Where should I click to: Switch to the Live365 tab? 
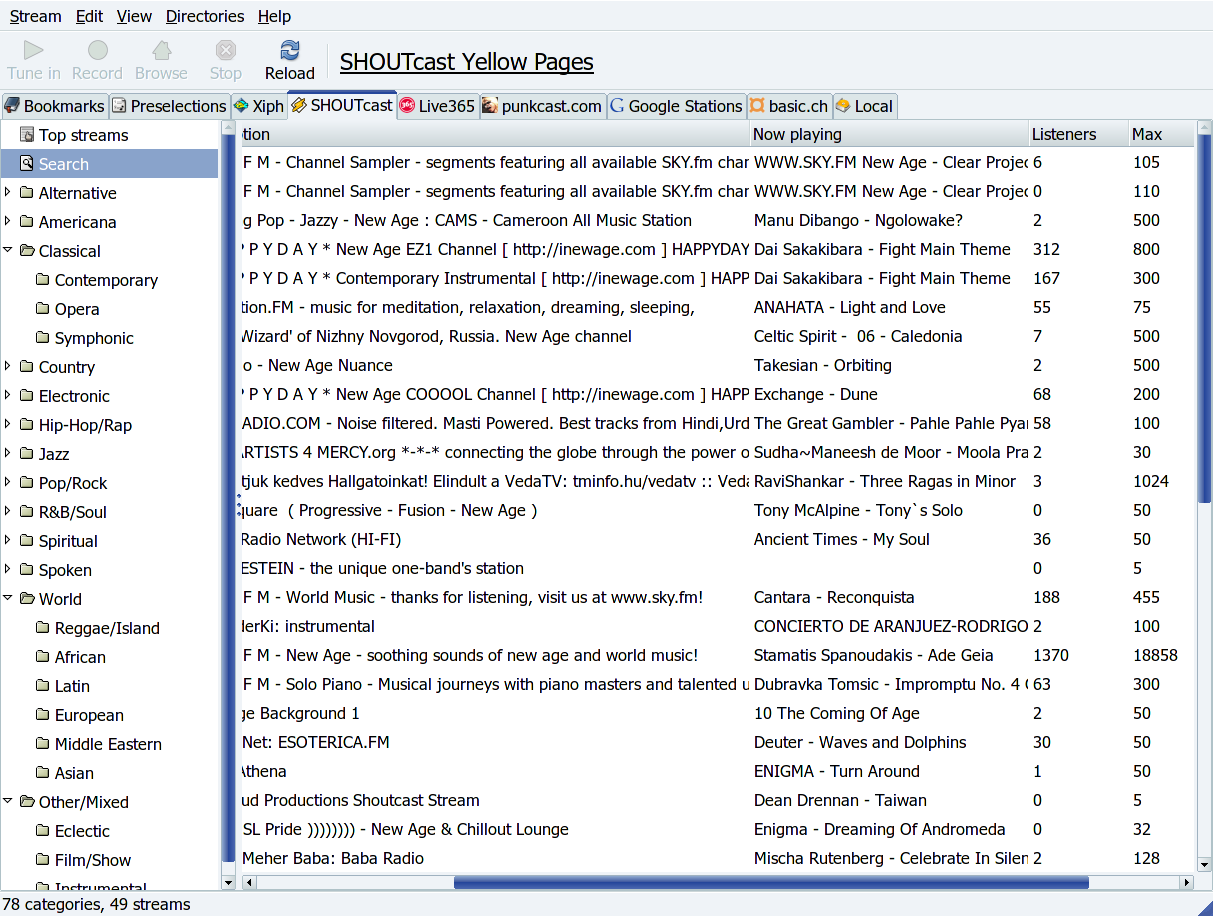437,106
